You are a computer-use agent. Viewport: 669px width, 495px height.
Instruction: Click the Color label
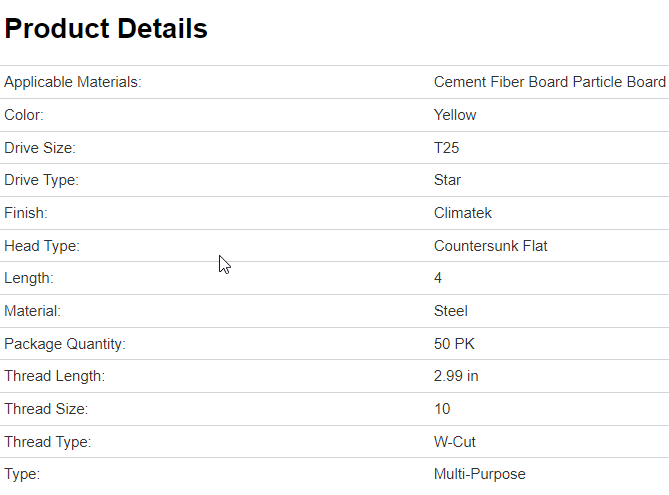pos(24,115)
